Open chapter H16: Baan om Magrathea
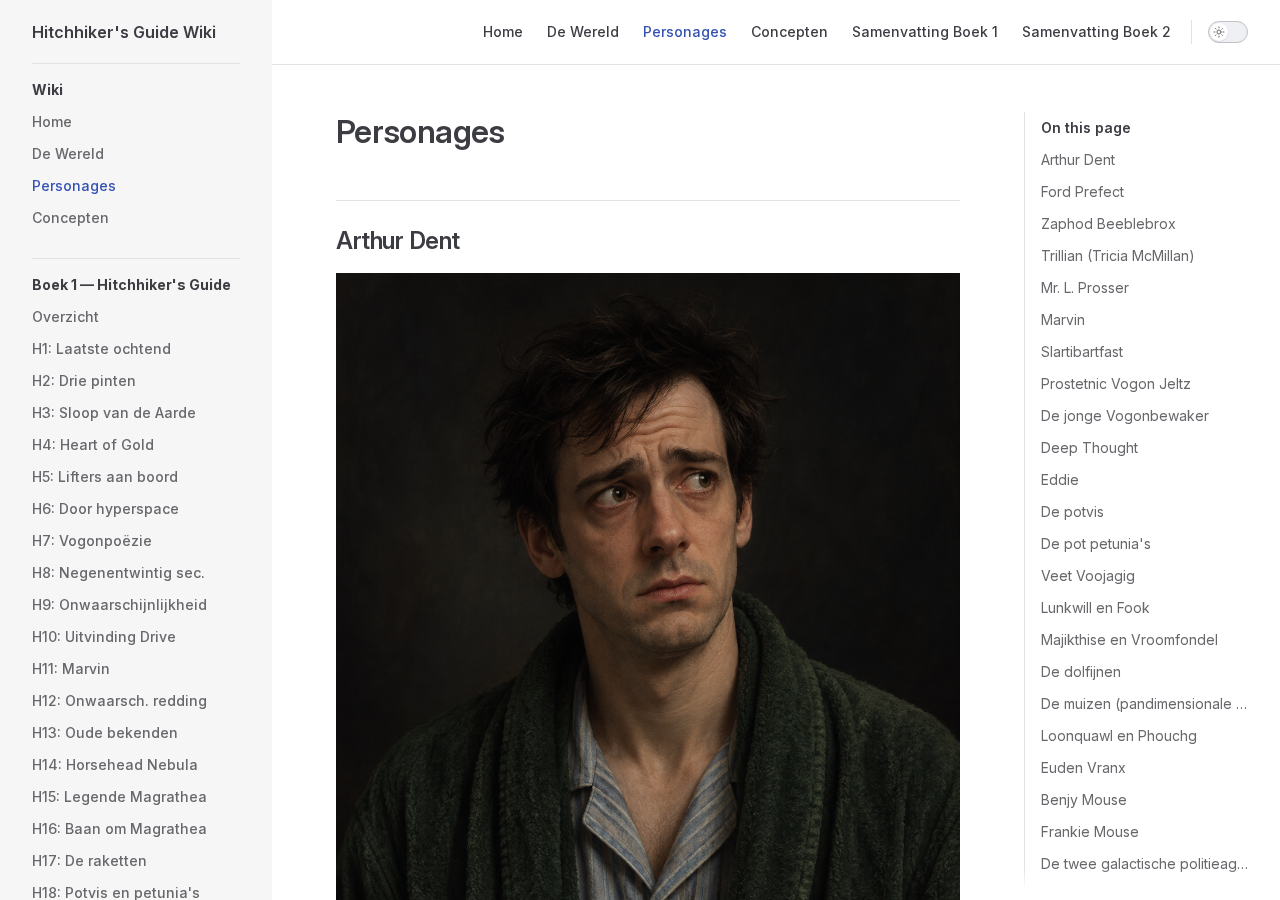Viewport: 1280px width, 900px height. 119,829
